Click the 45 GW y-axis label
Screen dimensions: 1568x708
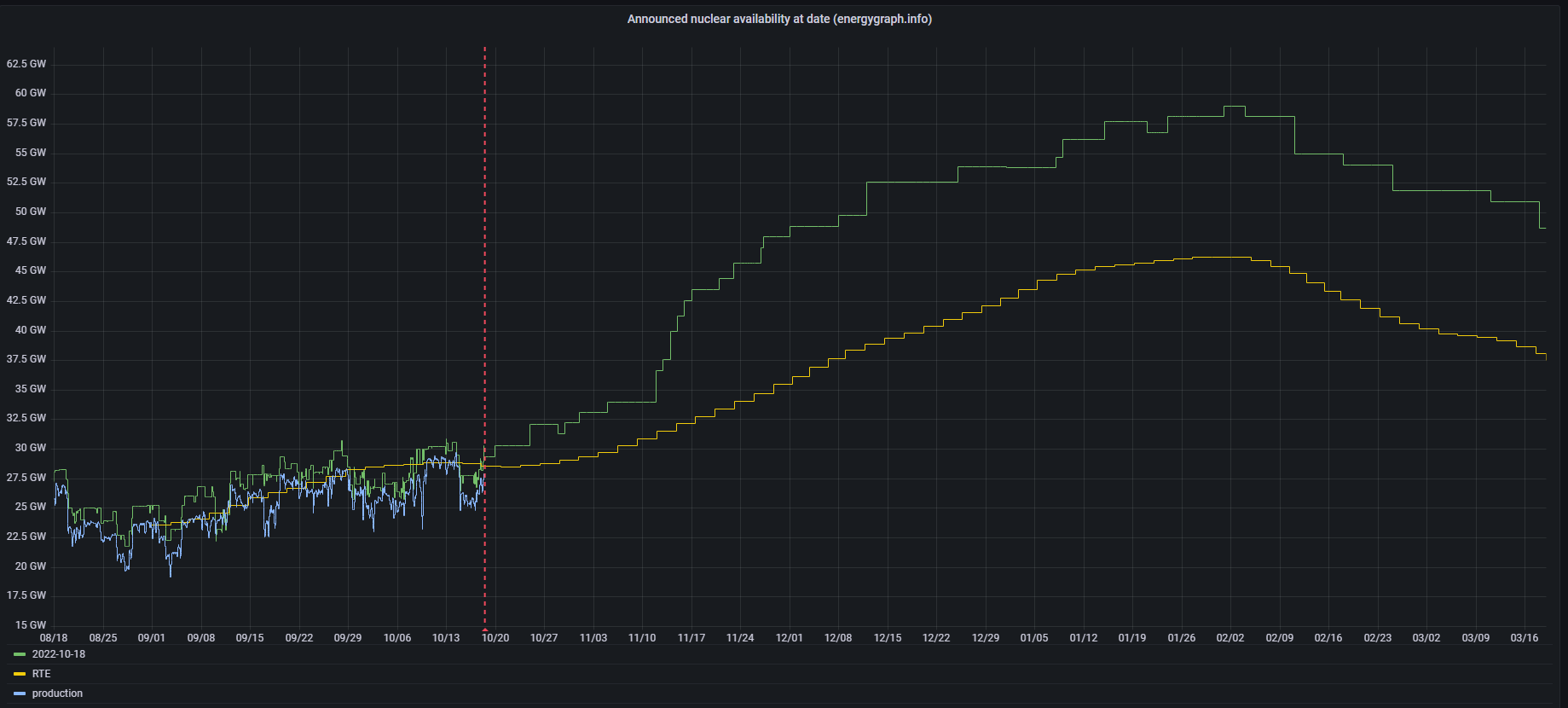pyautogui.click(x=31, y=270)
